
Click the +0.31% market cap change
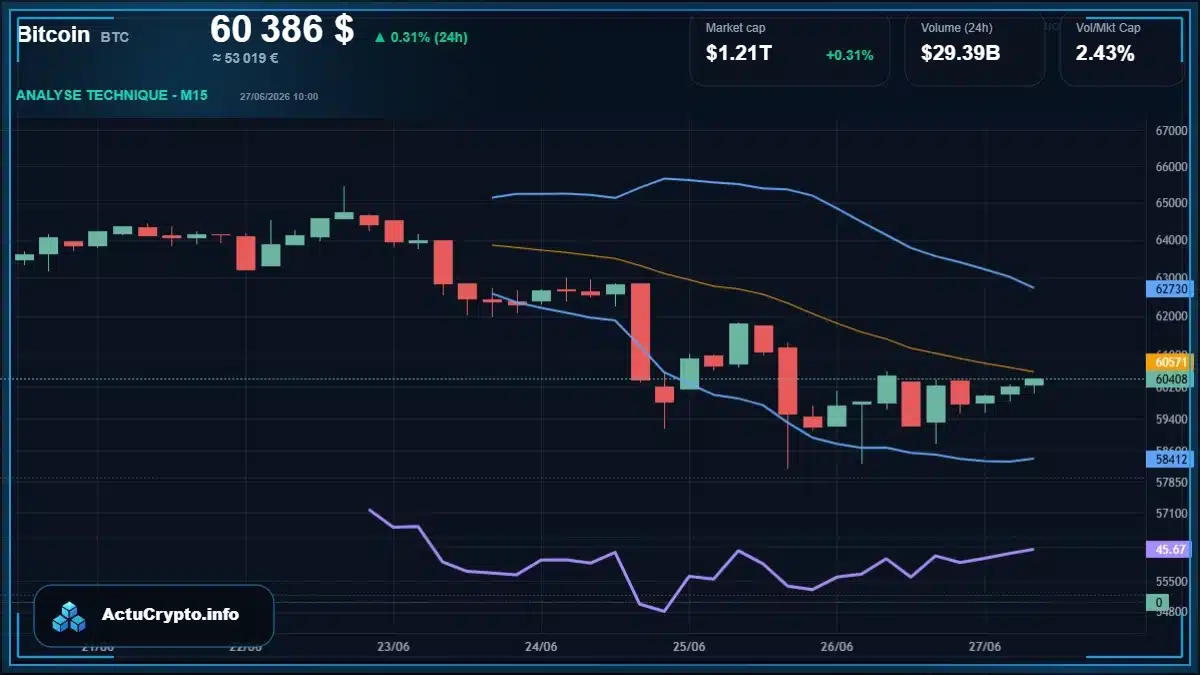(x=850, y=55)
